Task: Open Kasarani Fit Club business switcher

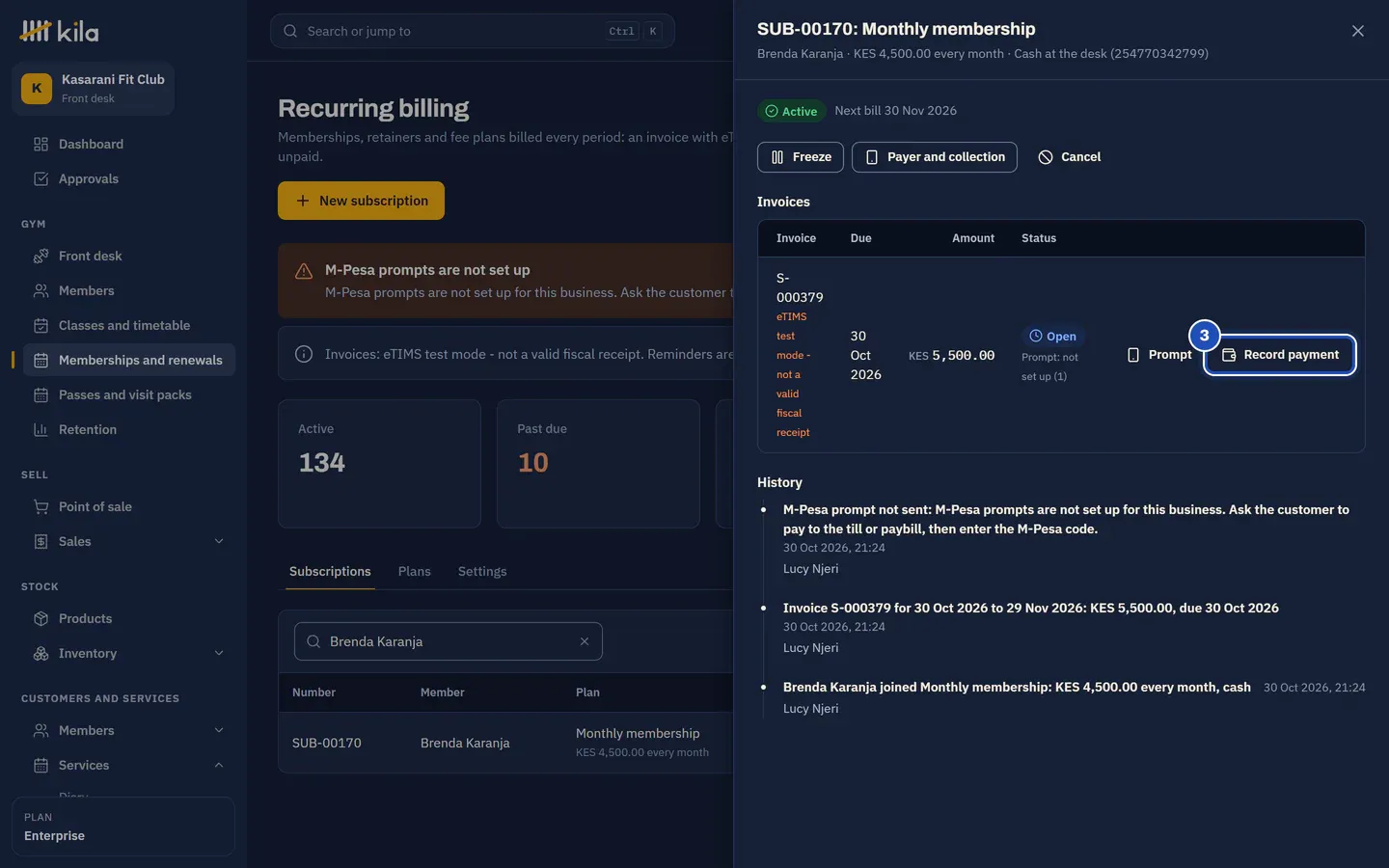Action: click(x=94, y=88)
